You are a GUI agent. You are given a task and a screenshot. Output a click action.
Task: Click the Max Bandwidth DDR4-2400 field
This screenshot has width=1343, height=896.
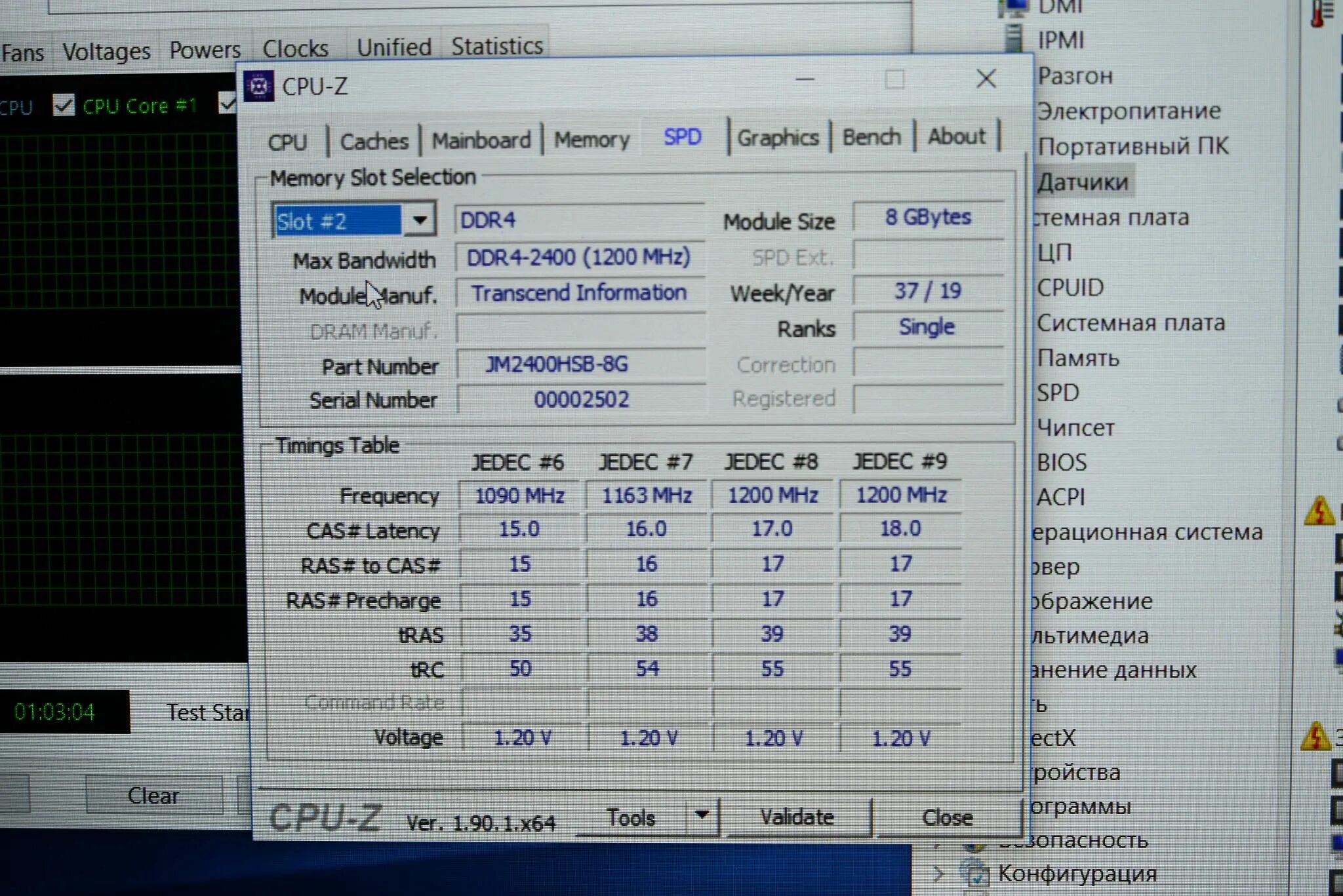[x=580, y=256]
